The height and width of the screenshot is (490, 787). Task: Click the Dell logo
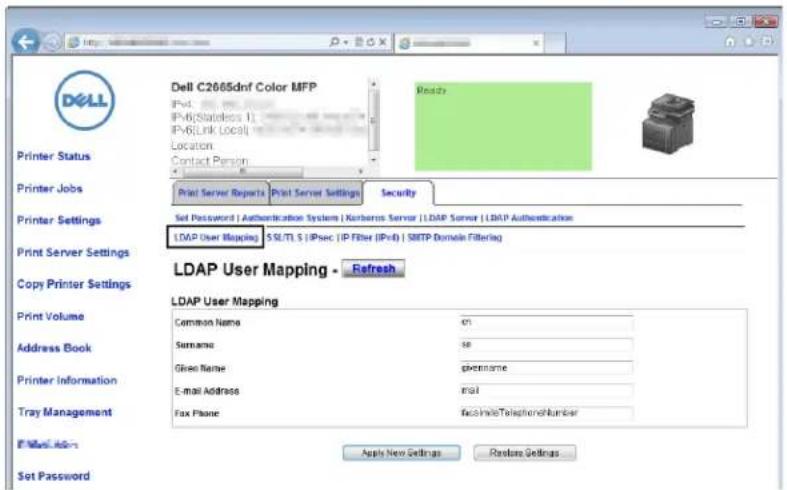[x=84, y=100]
